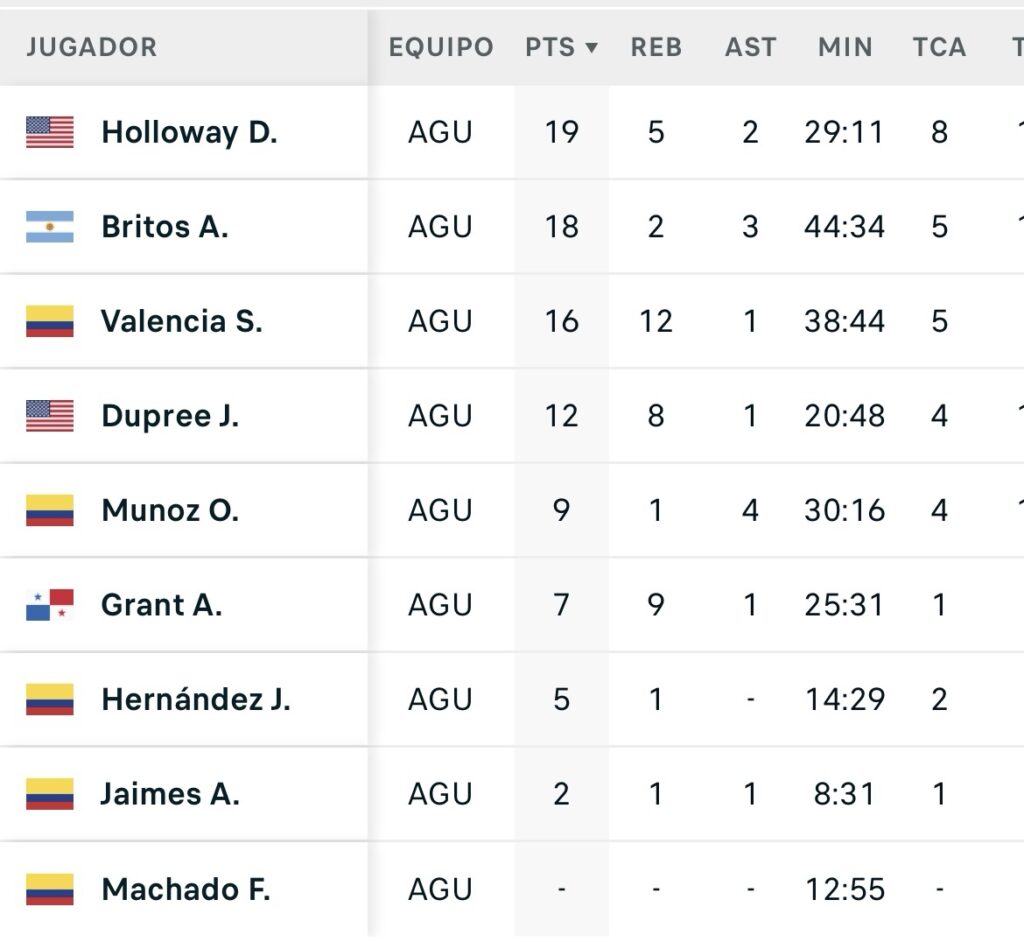Click the USA flag beside Dupree J.
The height and width of the screenshot is (942, 1024).
click(x=50, y=416)
